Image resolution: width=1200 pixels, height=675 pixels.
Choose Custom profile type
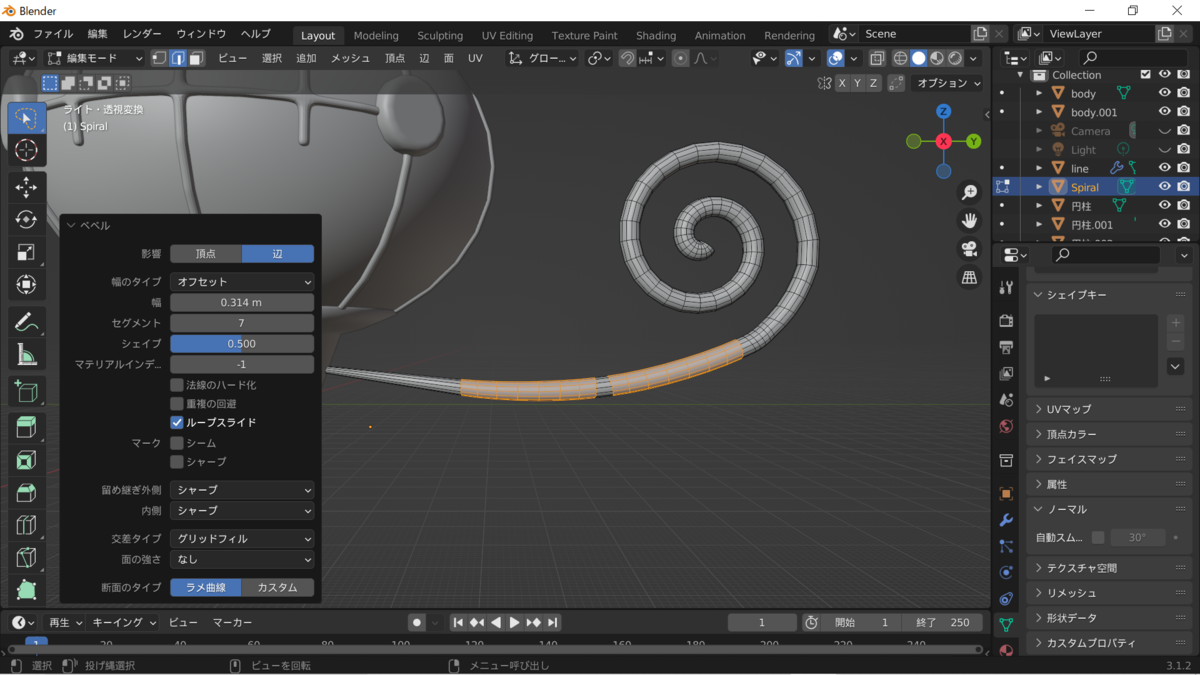click(278, 587)
